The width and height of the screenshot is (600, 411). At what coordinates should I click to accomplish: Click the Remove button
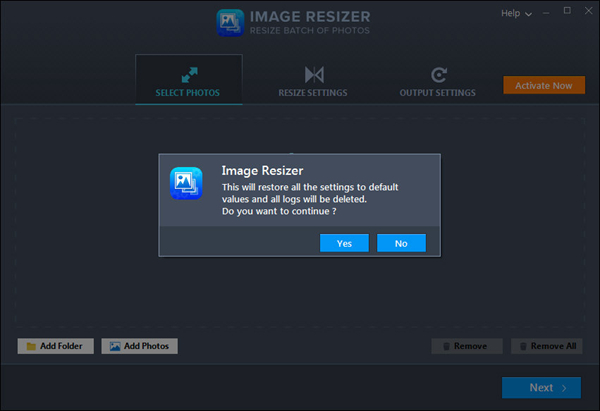tap(467, 346)
